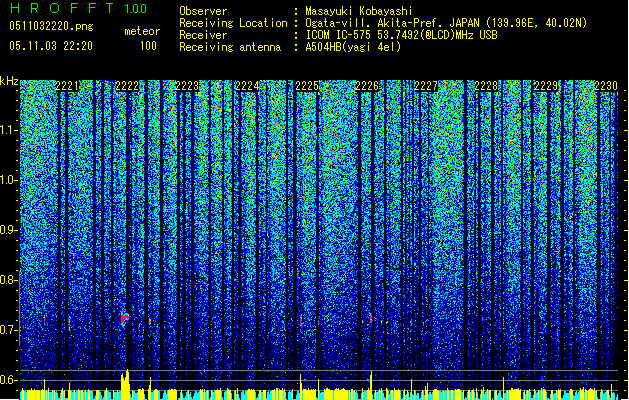
Task: Click the 0.8 kHz axis tick label
Action: pos(9,280)
